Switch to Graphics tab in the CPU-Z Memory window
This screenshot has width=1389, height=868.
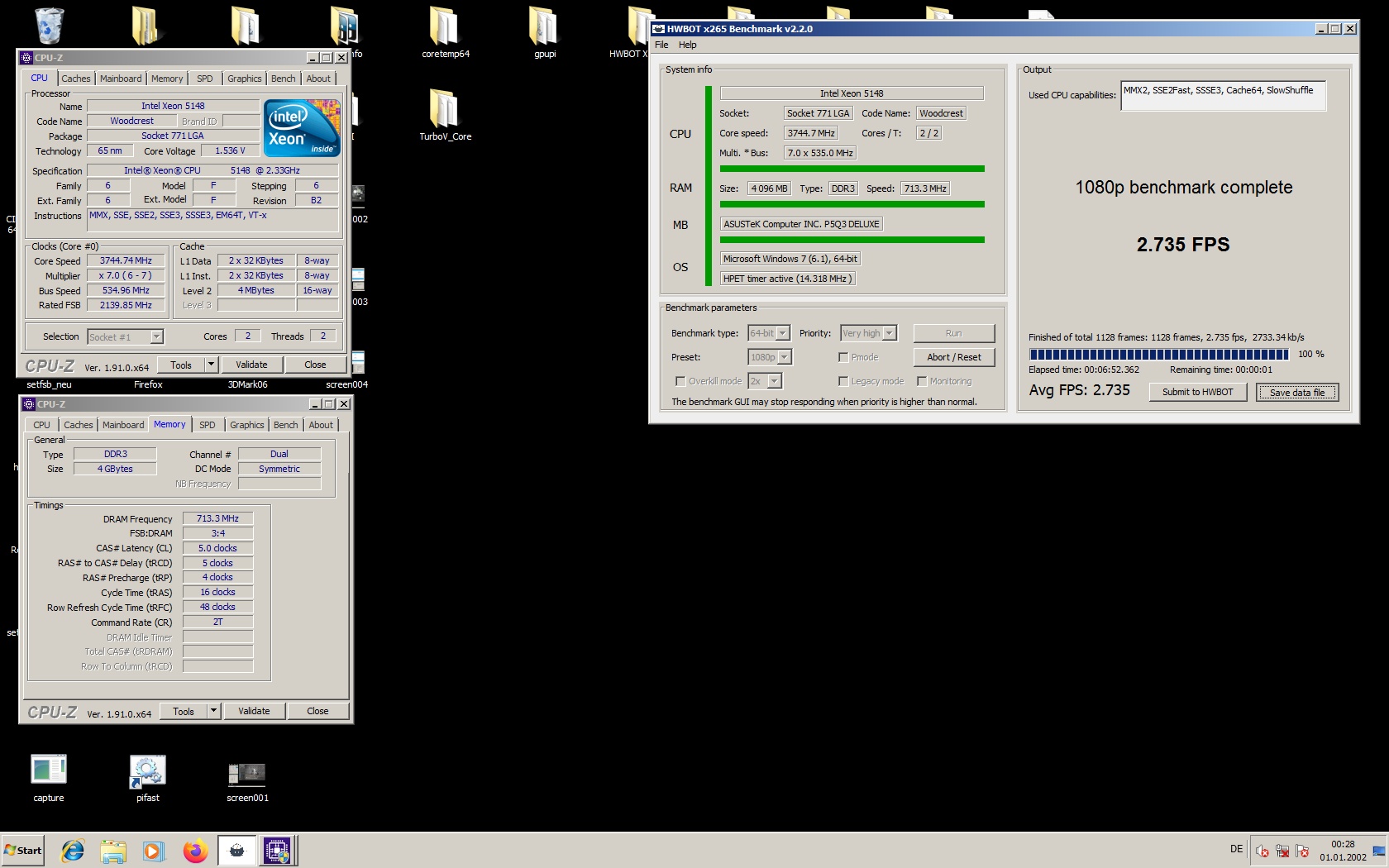247,425
